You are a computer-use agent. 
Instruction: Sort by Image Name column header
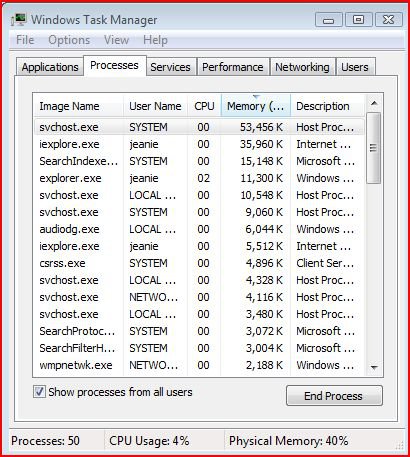point(78,106)
